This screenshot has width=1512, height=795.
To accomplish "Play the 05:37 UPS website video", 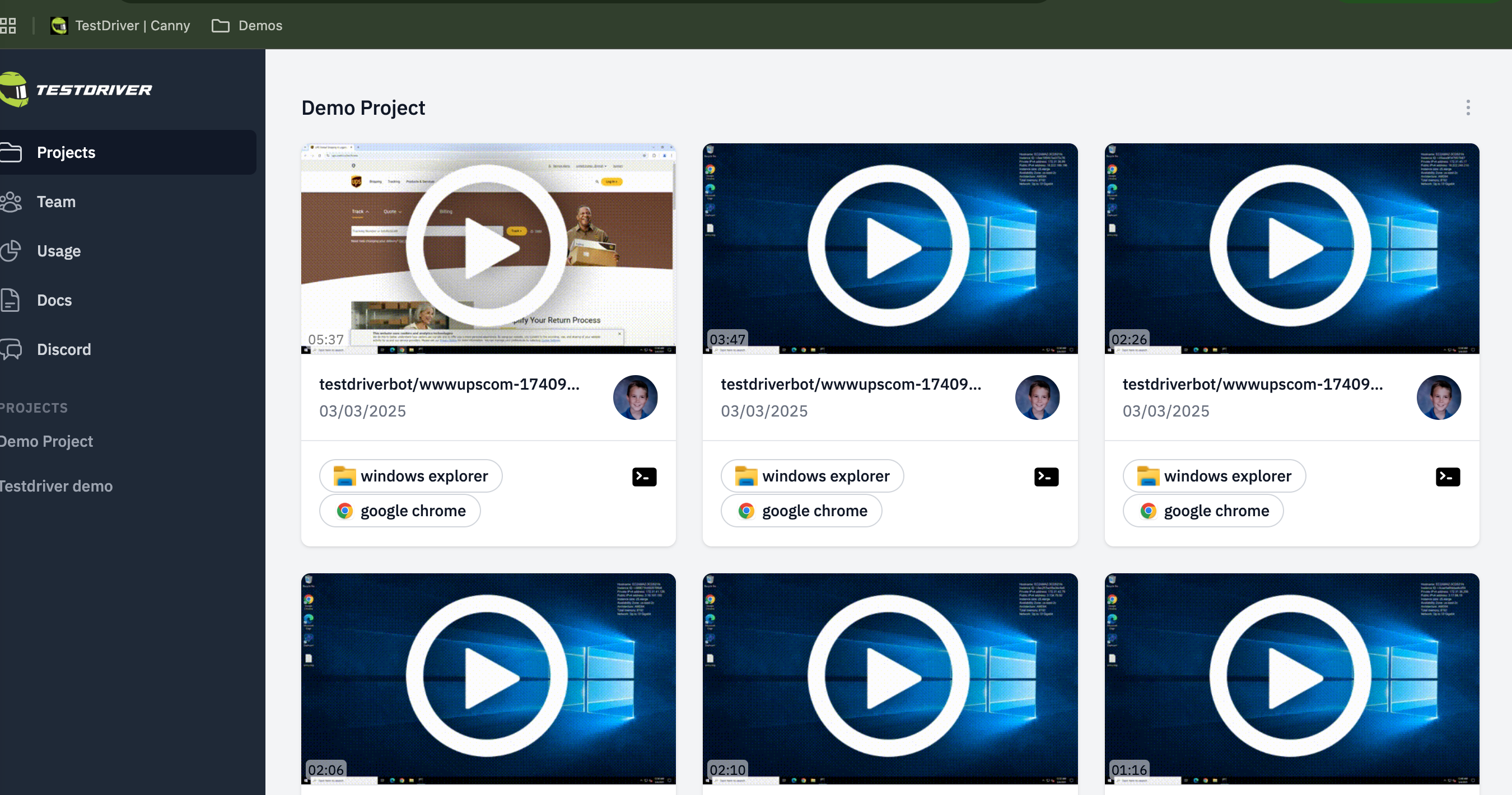I will point(488,246).
